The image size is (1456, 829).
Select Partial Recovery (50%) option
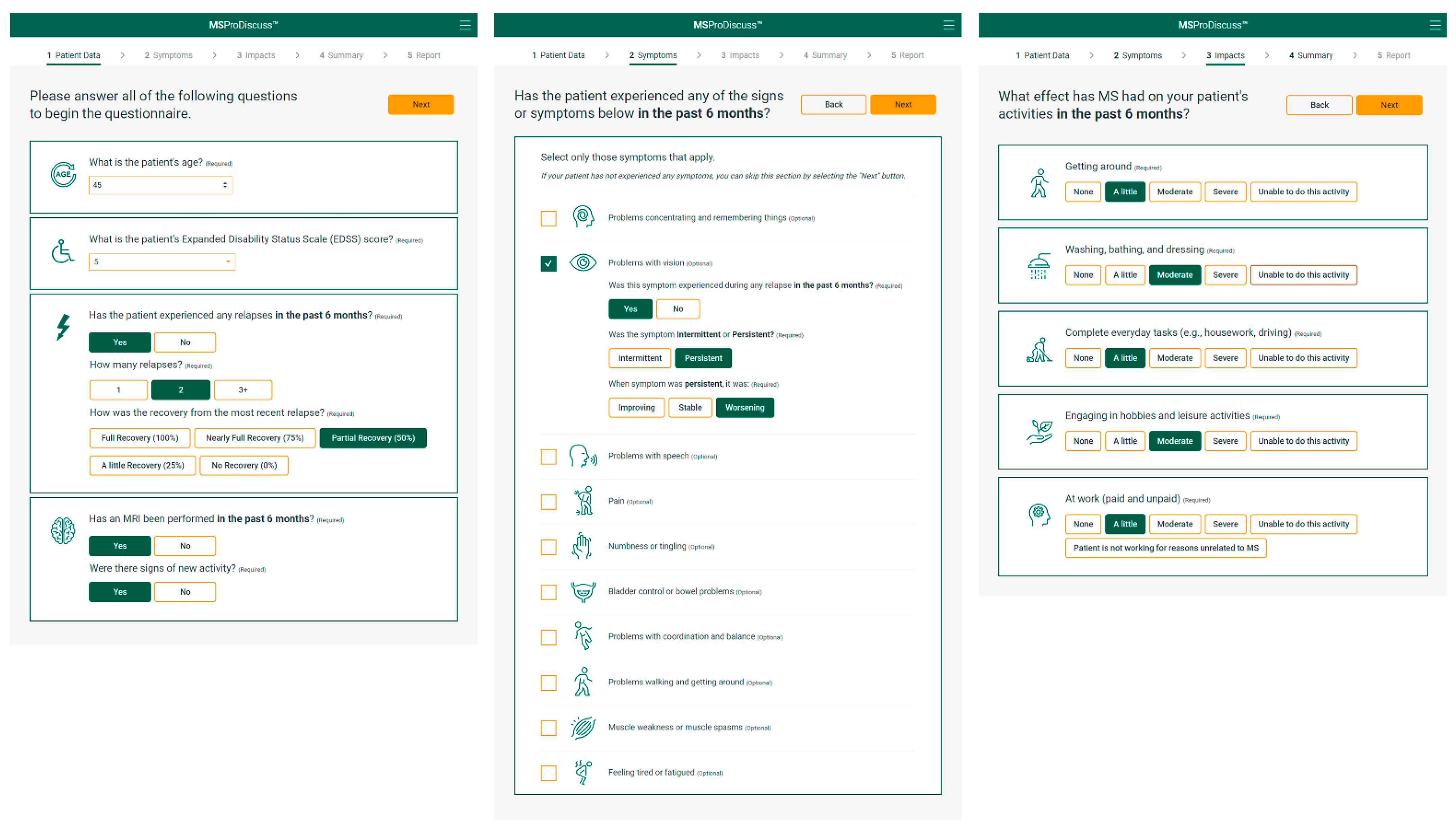[x=373, y=438]
